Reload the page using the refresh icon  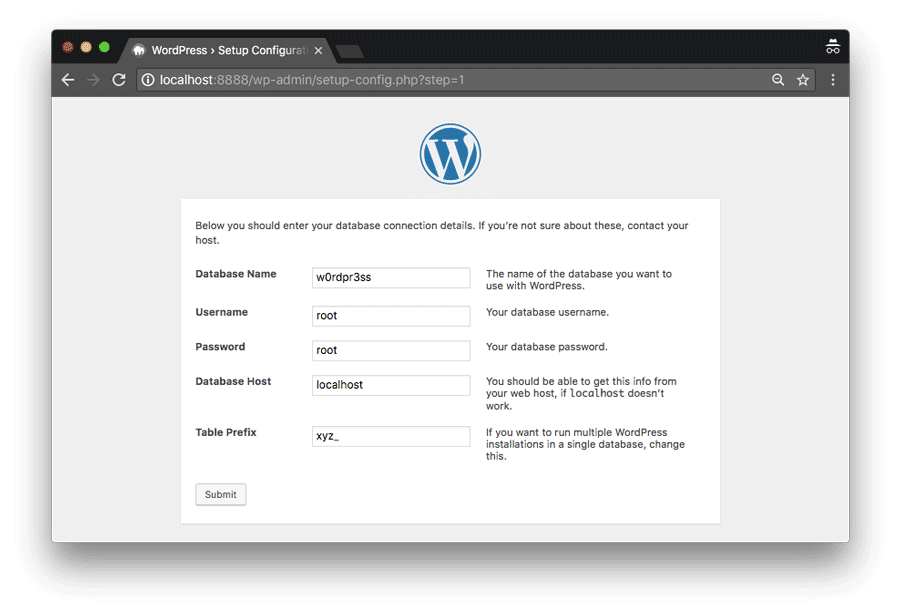pos(119,80)
